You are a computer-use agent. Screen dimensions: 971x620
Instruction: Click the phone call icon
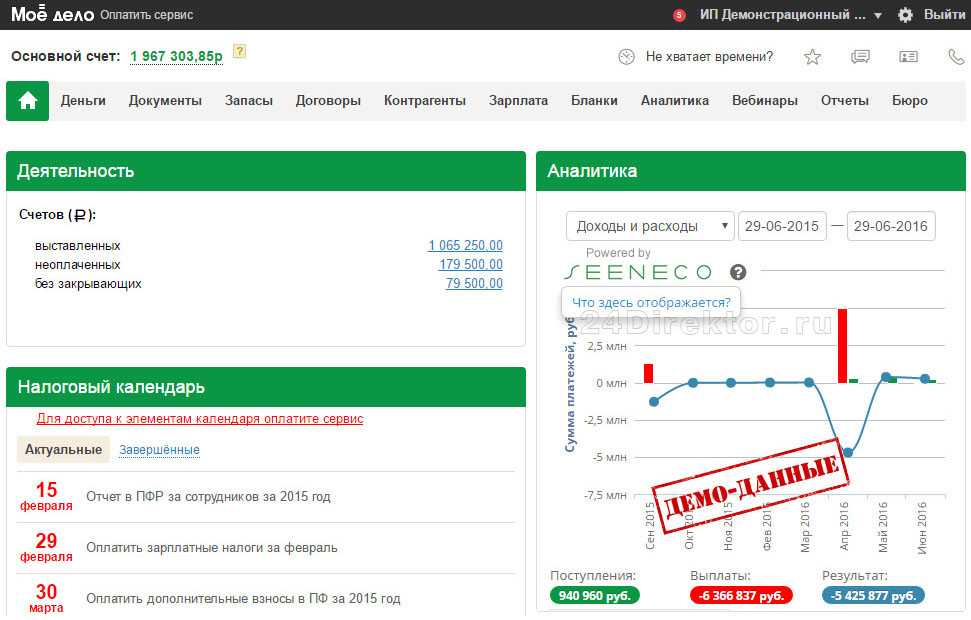955,57
